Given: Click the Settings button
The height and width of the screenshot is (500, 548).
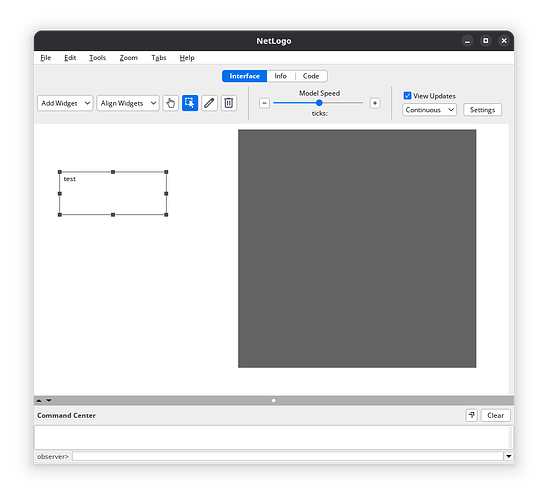Looking at the screenshot, I should point(482,110).
